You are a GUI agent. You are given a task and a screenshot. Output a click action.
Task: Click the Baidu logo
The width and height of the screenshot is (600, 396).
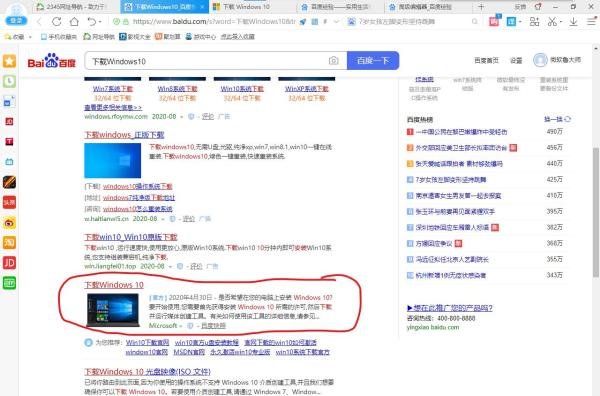click(x=52, y=61)
